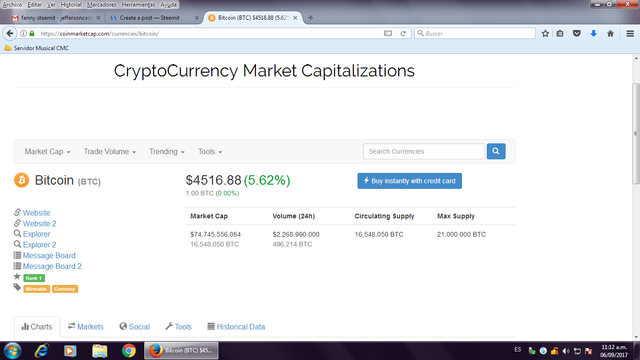Click the volume speaker tray icon
The image size is (640, 360).
tap(566, 351)
